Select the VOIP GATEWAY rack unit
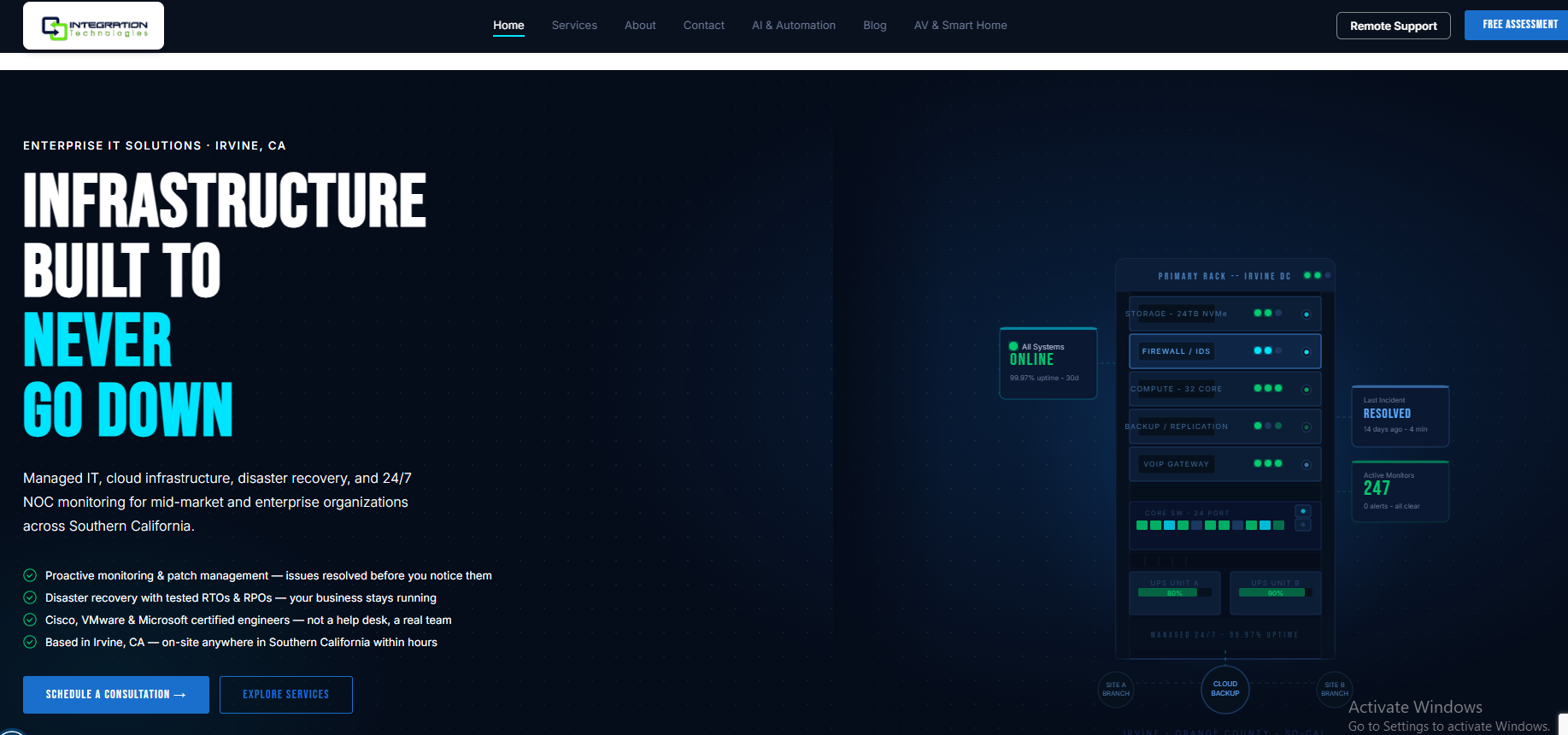 [x=1225, y=464]
